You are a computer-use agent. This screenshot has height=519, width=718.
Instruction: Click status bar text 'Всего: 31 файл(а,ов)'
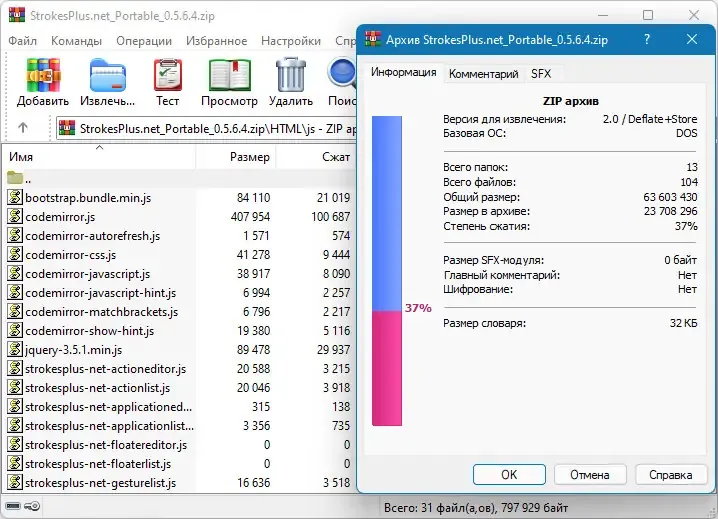click(x=439, y=508)
